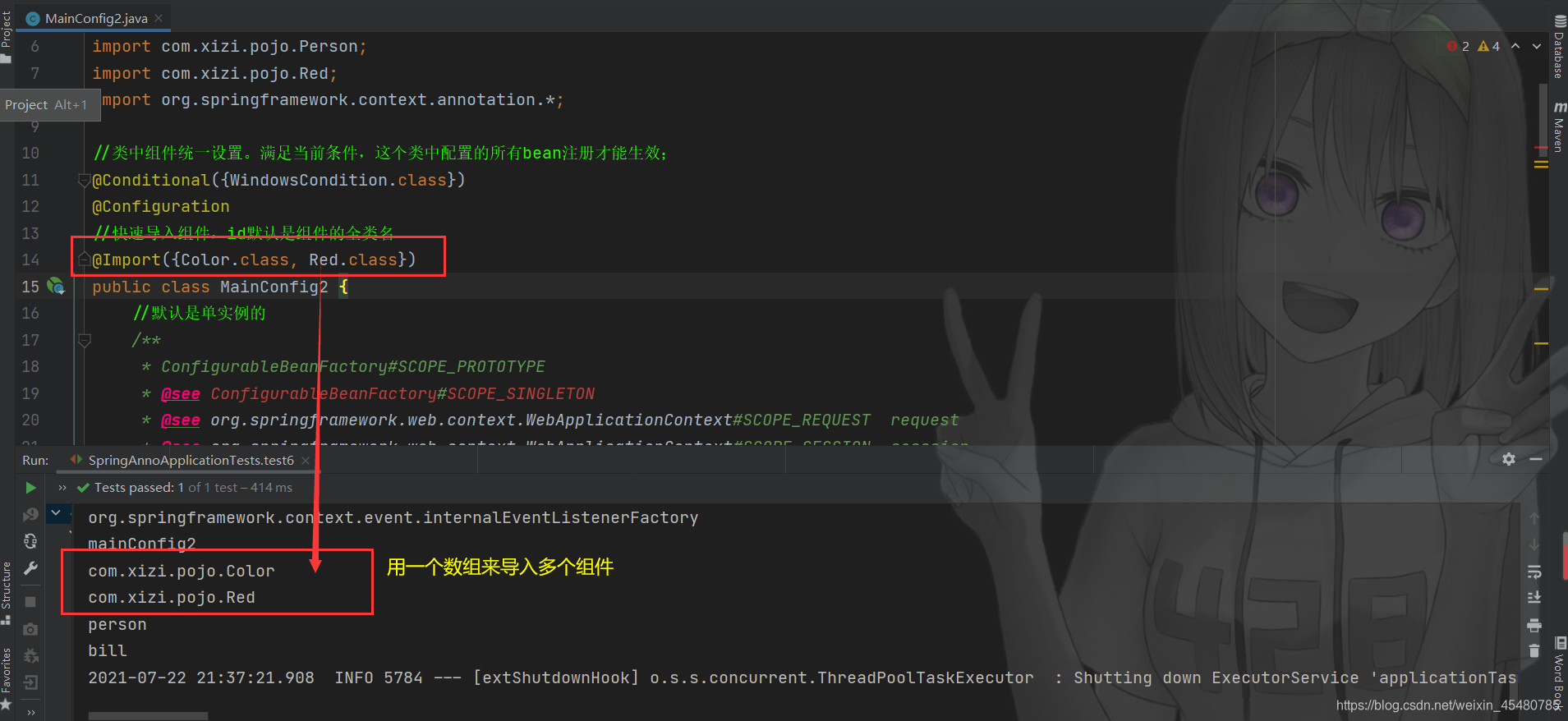1568x721 pixels.
Task: Click the @Configuration annotation
Action: (161, 207)
